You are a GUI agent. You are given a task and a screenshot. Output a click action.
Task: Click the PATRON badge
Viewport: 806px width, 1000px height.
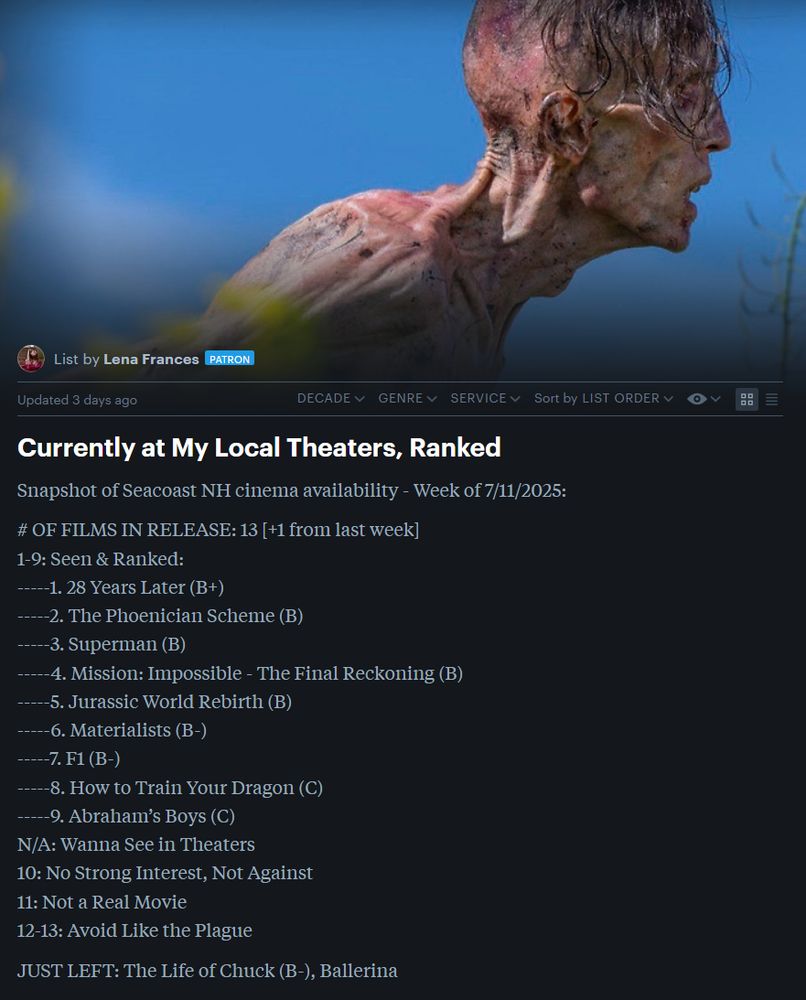[230, 358]
